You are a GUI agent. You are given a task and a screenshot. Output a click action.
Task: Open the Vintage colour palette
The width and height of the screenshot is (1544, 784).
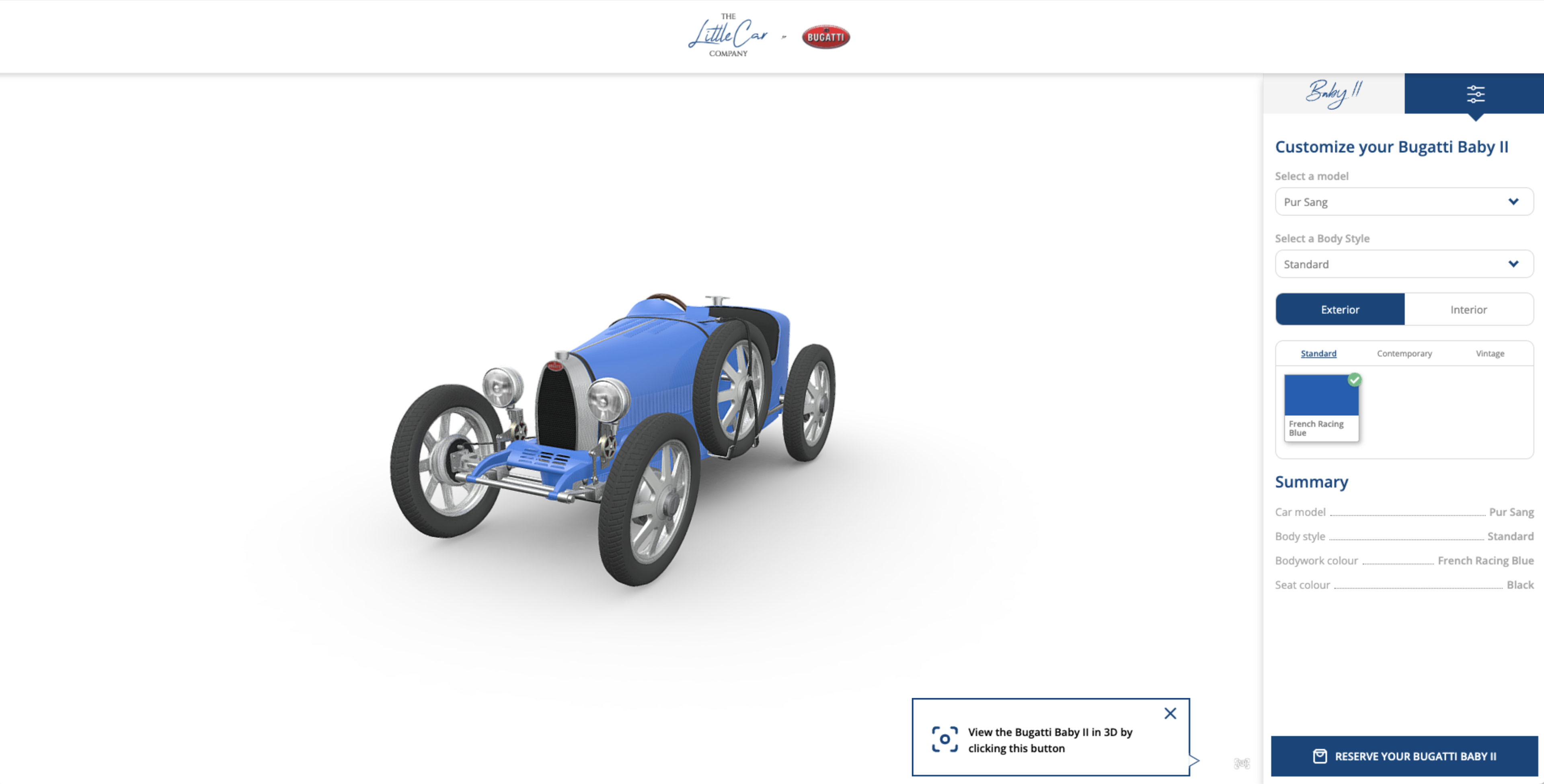(1489, 354)
